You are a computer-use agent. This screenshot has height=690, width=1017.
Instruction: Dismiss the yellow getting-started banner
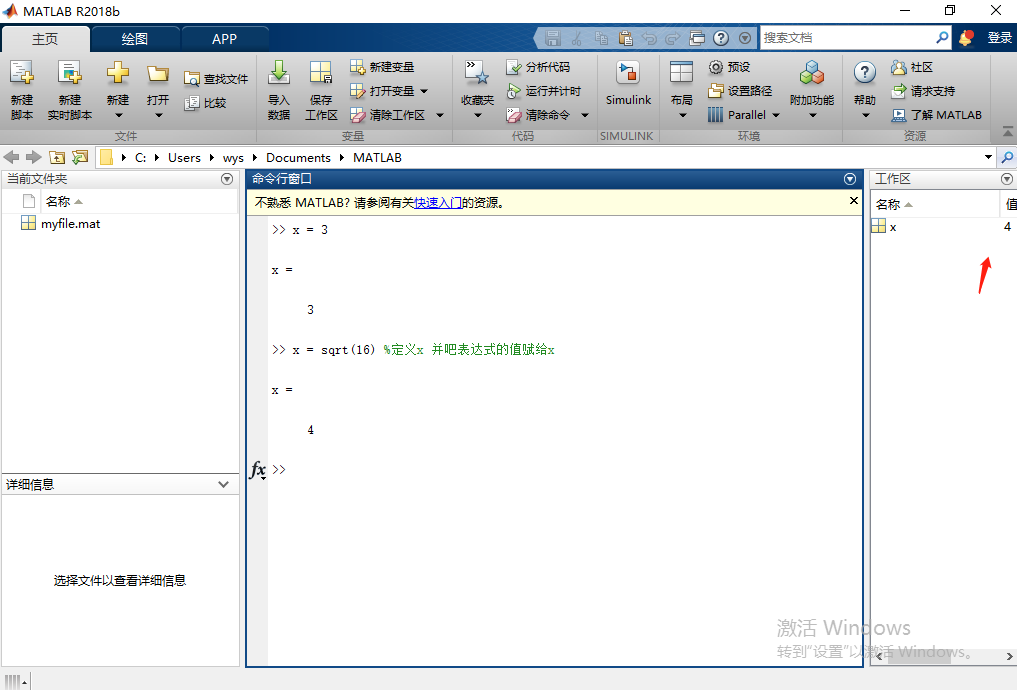click(x=854, y=201)
